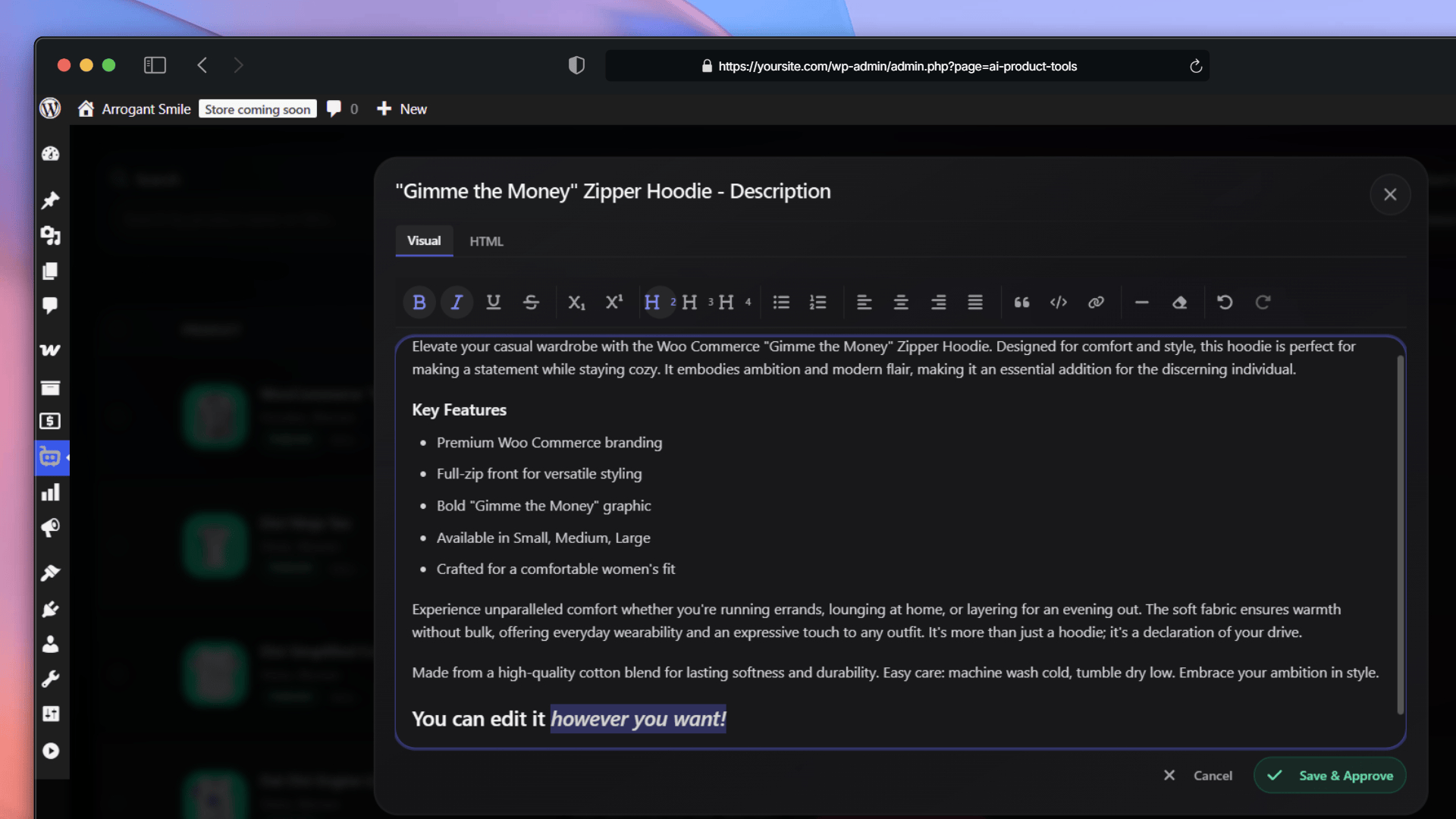Open the New content menu in admin bar
The image size is (1456, 819).
pos(403,109)
